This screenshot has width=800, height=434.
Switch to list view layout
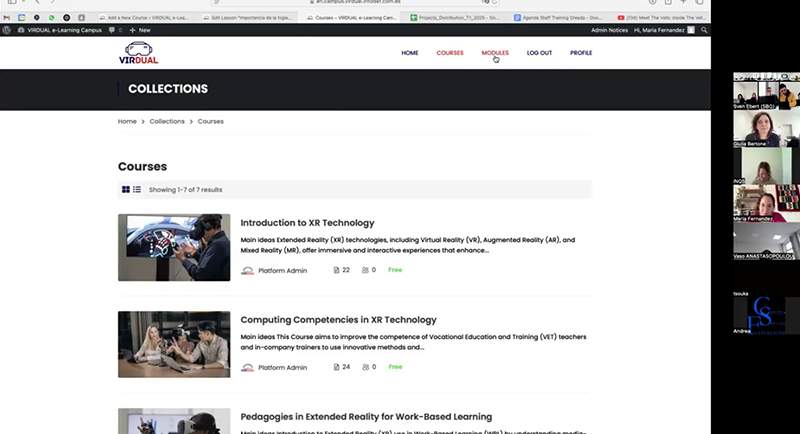pyautogui.click(x=137, y=189)
